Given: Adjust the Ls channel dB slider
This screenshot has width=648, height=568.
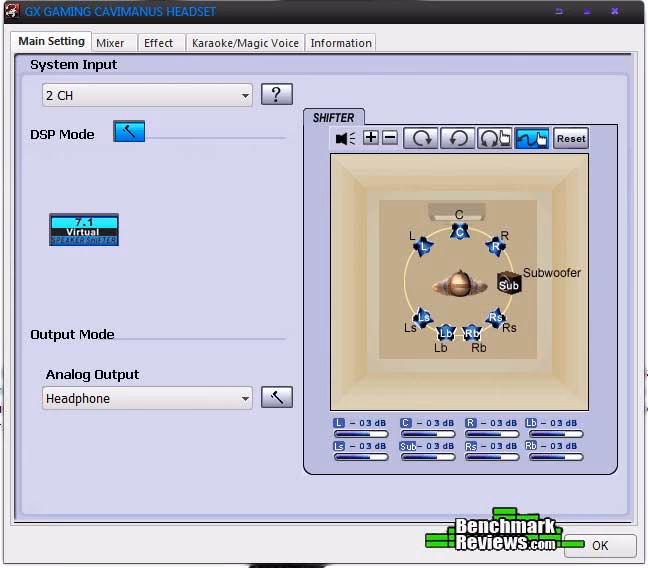Looking at the screenshot, I should pyautogui.click(x=361, y=457).
